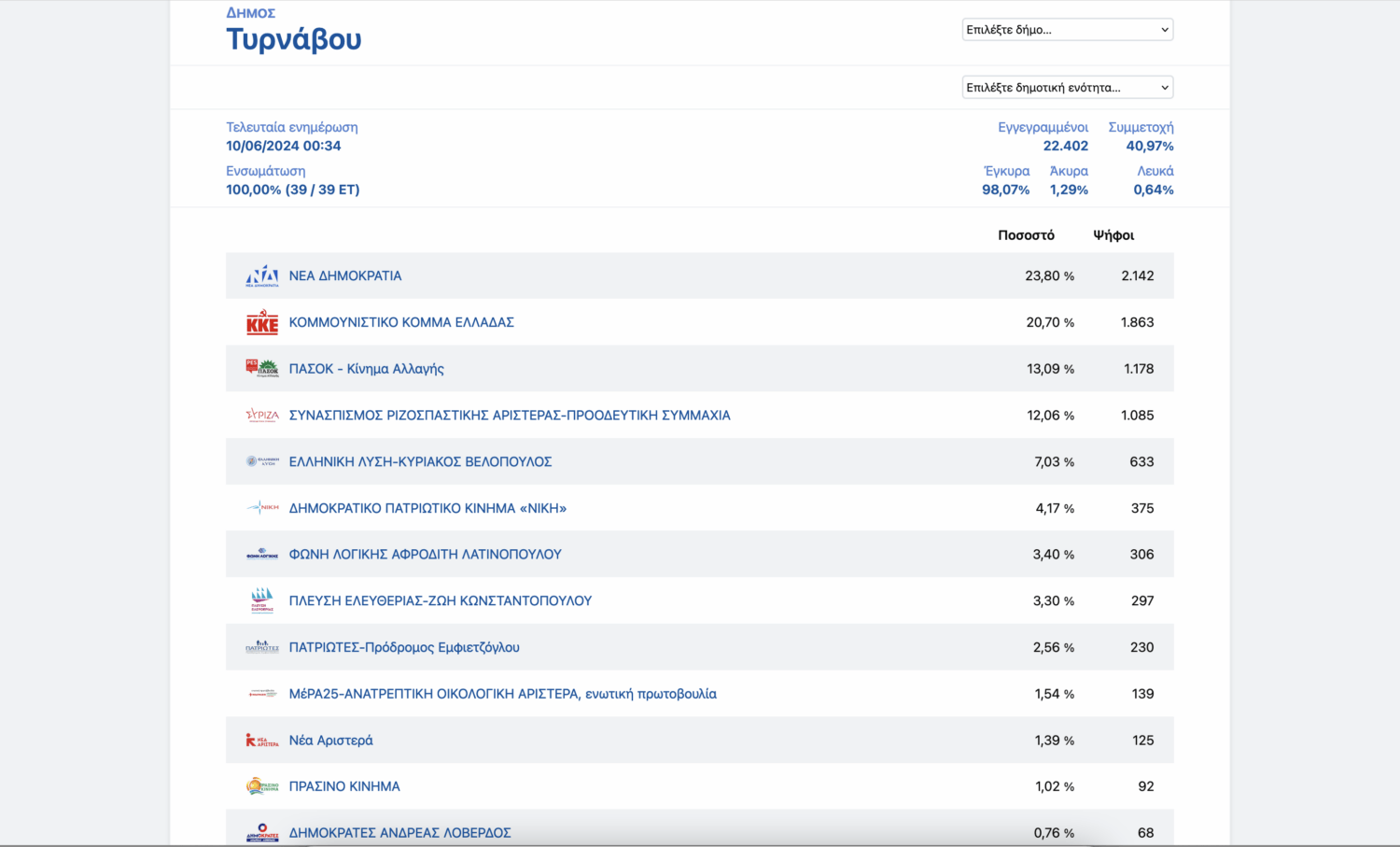Click the '375' votes cell
1400x847 pixels.
(1142, 508)
